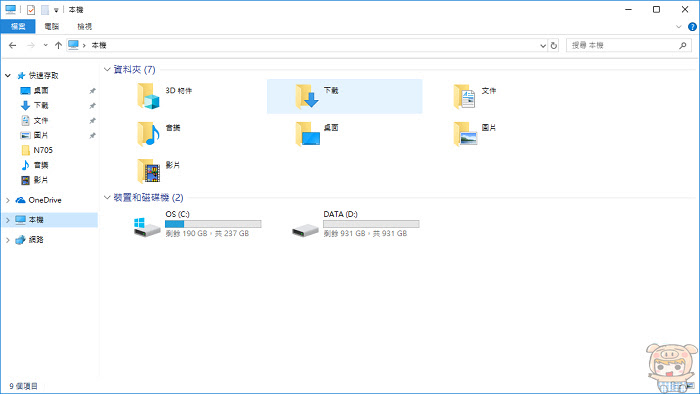Viewport: 700px width, 394px height.
Task: Select 網路 in navigation pane
Action: click(36, 240)
